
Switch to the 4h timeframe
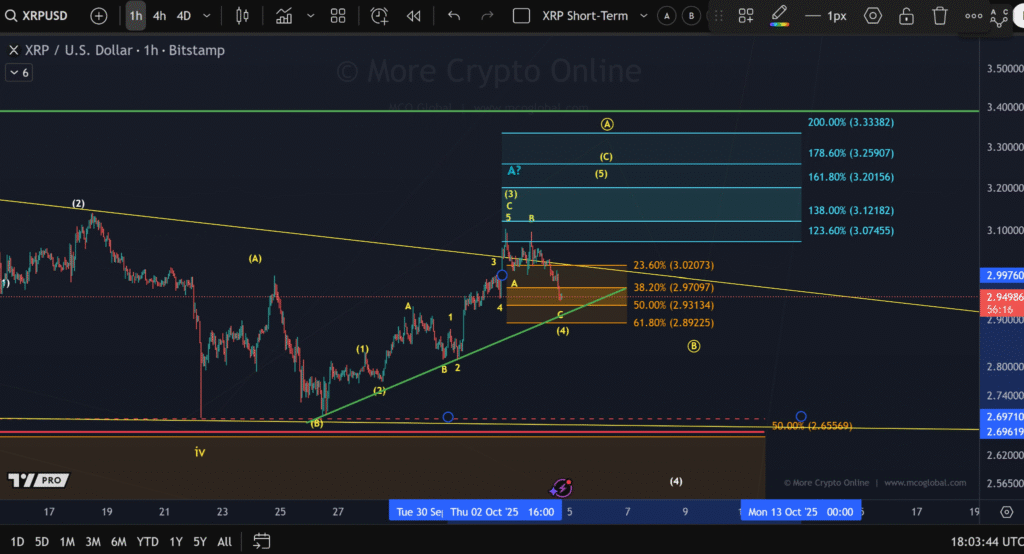coord(159,16)
